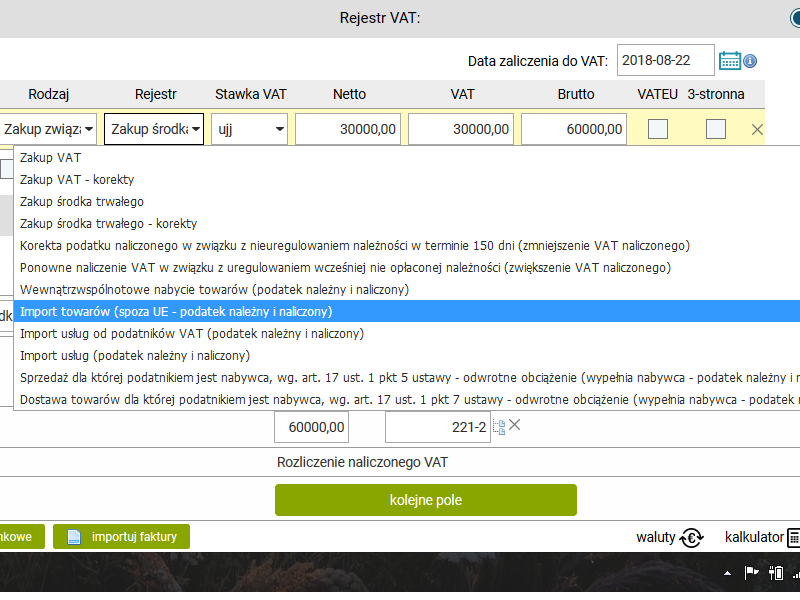Click the document icon on importuj faktury

[x=74, y=537]
